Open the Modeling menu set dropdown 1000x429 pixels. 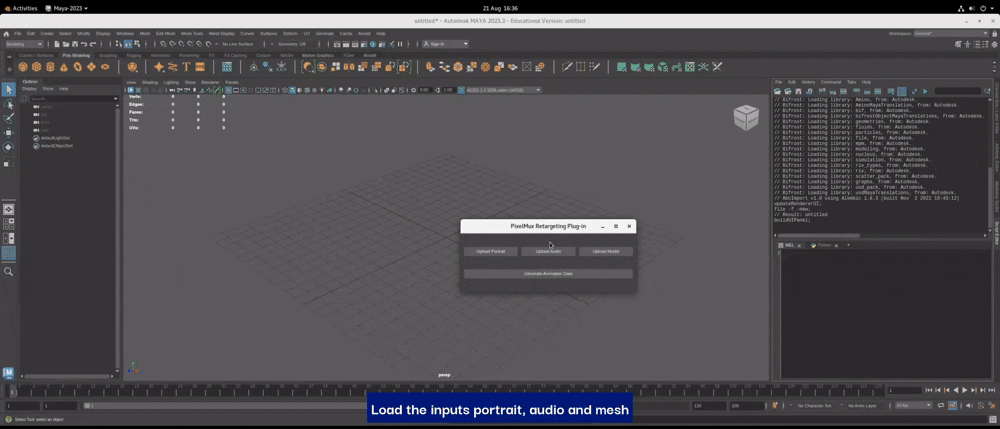(25, 44)
